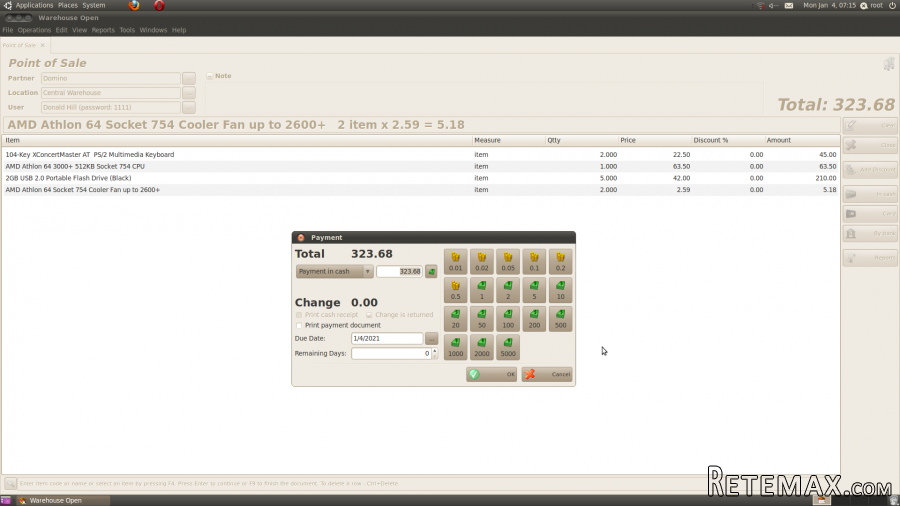Click the Item column header
Image resolution: width=900 pixels, height=506 pixels.
tap(237, 140)
